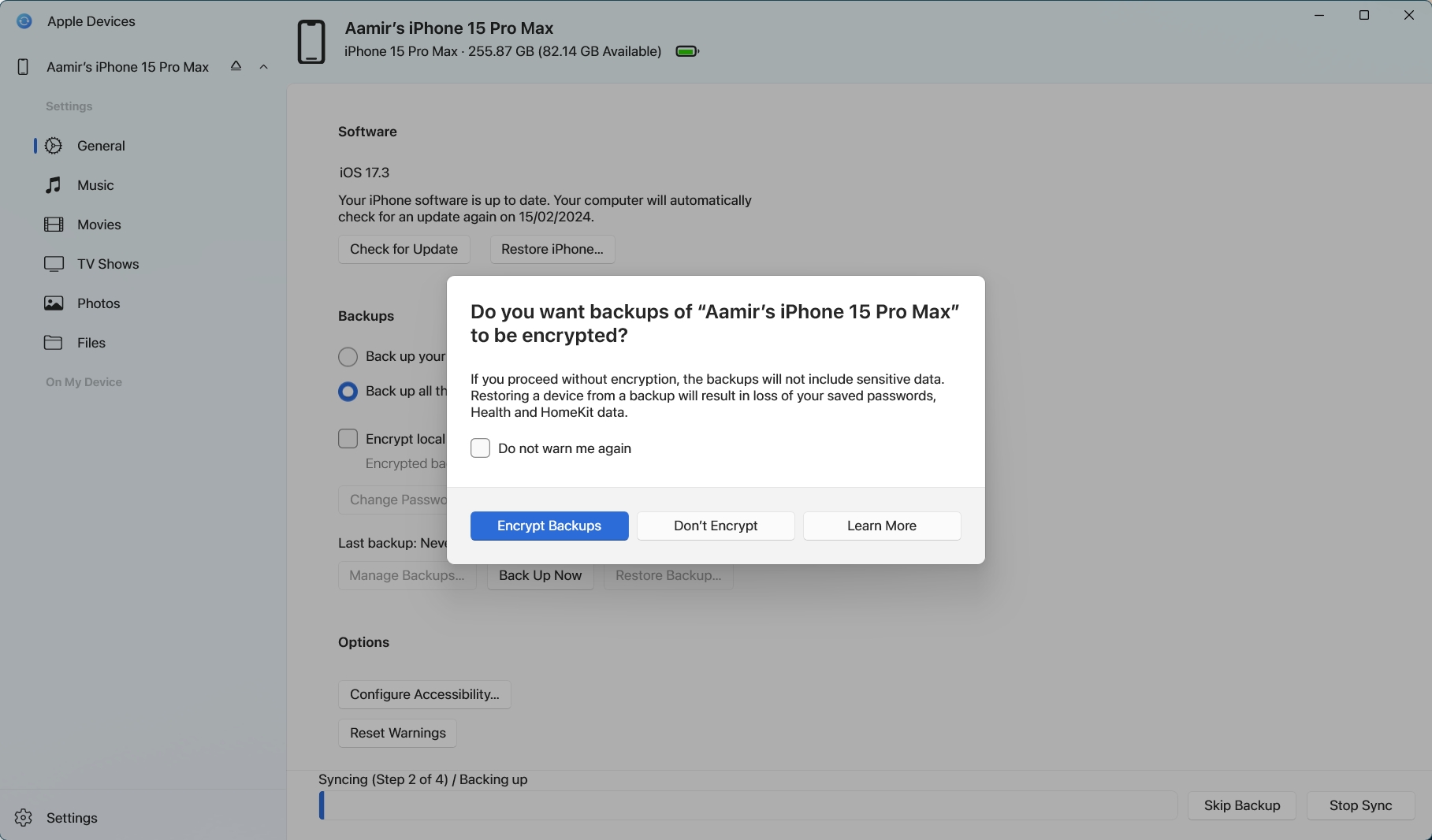1432x840 pixels.
Task: Click the Syncing (Step 2 of 4) status text
Action: 423,779
